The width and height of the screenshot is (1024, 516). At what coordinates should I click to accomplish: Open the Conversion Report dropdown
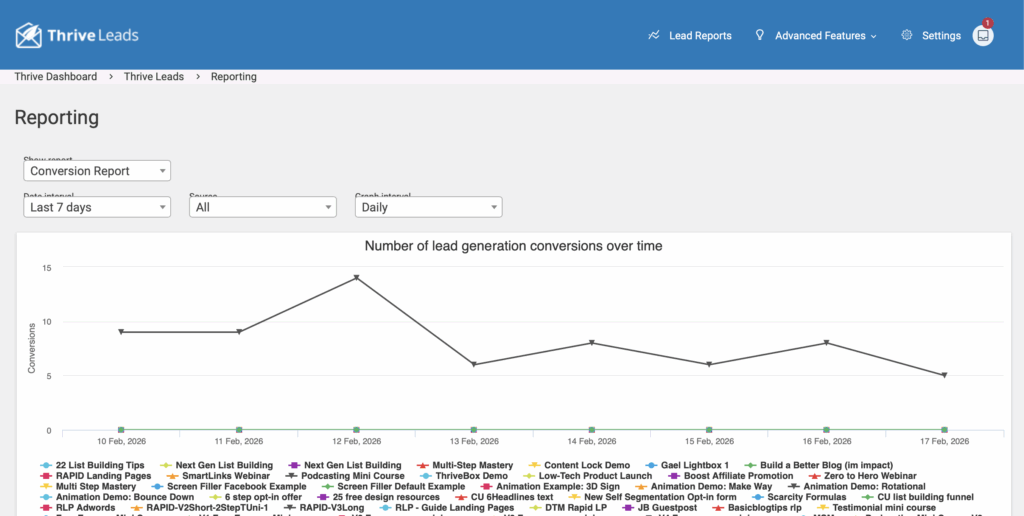[97, 171]
